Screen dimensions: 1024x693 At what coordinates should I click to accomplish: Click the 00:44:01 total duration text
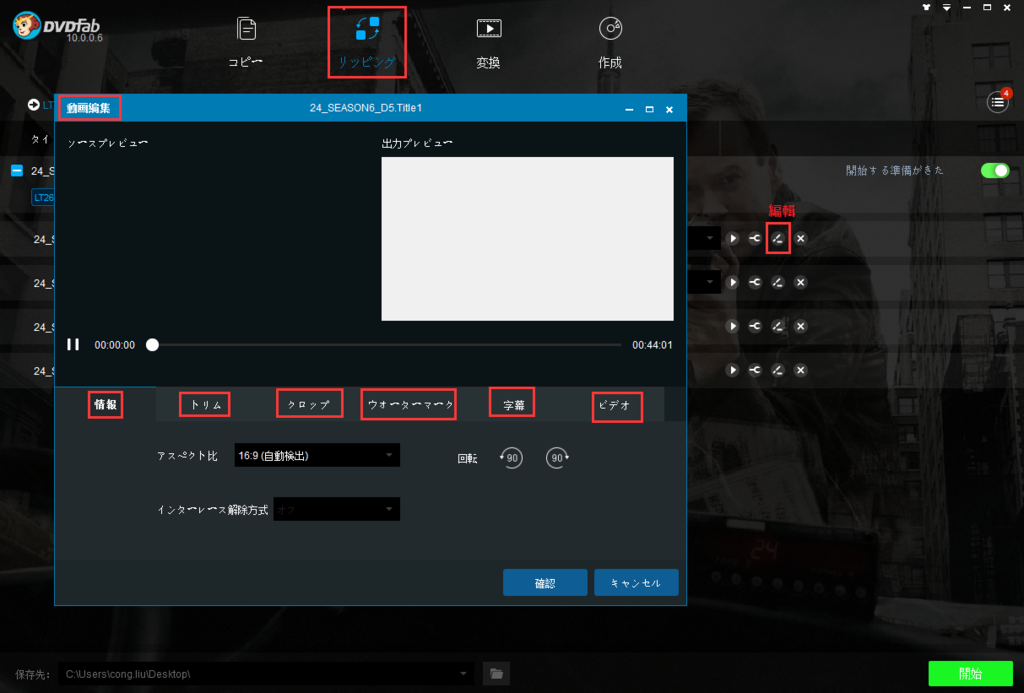tap(652, 345)
